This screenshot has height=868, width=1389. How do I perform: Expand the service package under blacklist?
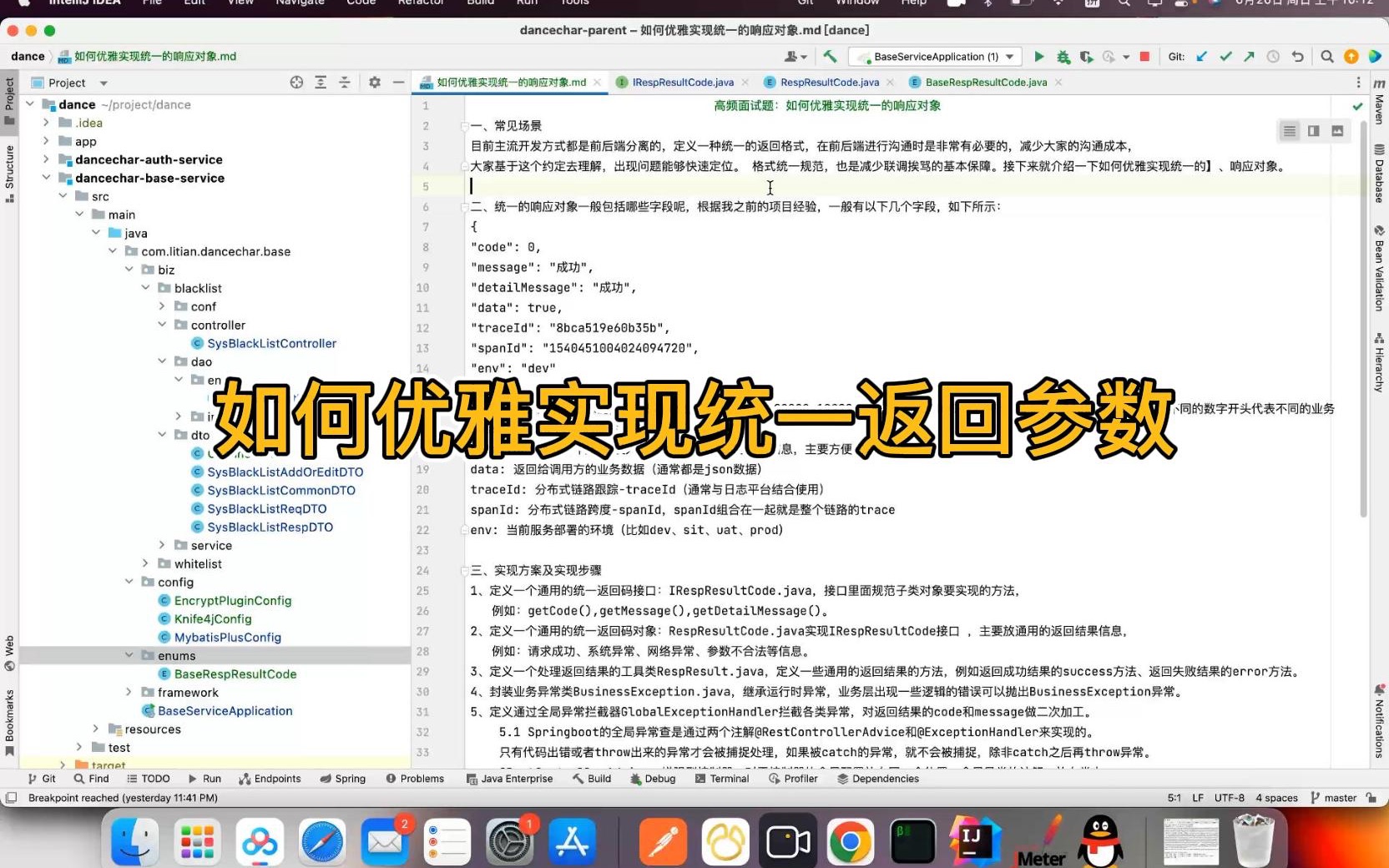pyautogui.click(x=162, y=545)
